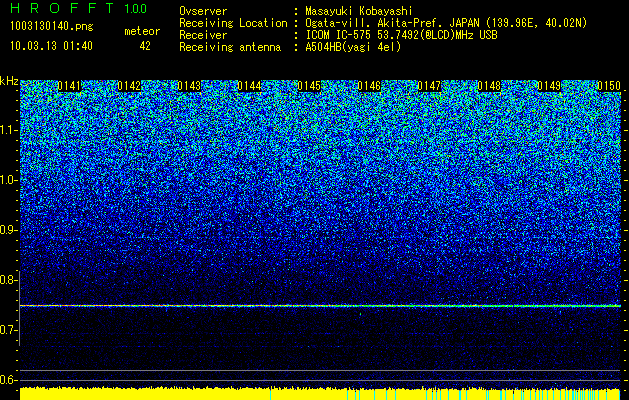This screenshot has width=629, height=400.
Task: Click the A504HB(yagi 4el) antenna value
Action: [353, 47]
